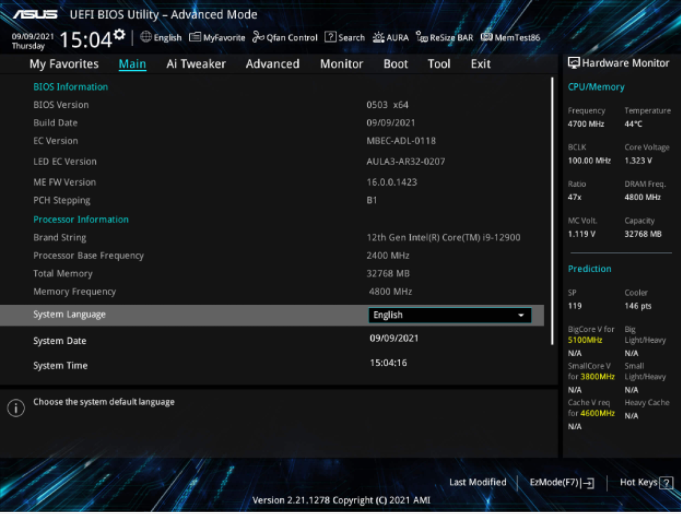Viewport: 681px width, 514px height.
Task: Click the EzMode(F7) button
Action: click(562, 482)
